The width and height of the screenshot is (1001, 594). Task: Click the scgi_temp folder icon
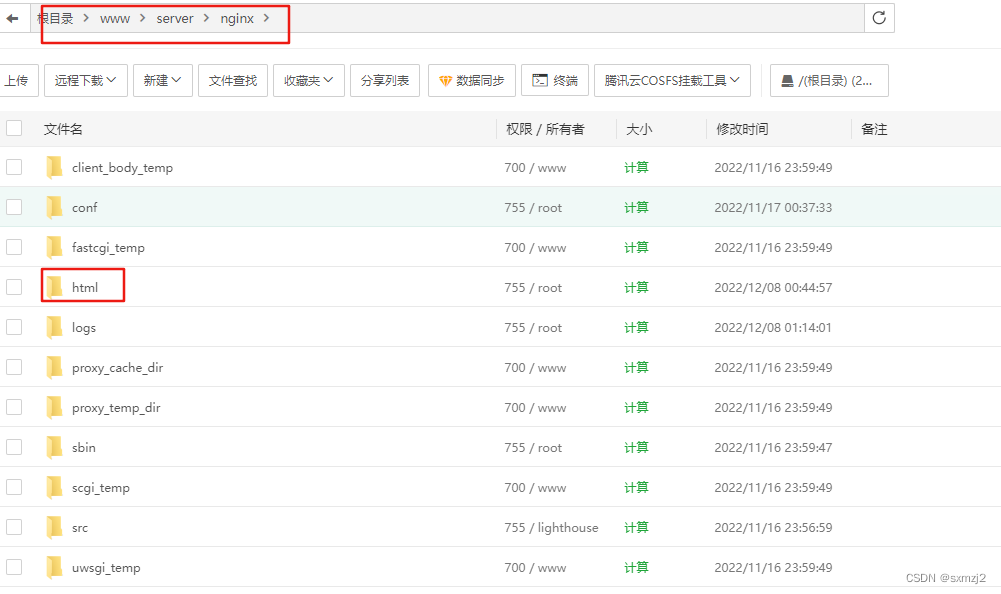tap(55, 487)
